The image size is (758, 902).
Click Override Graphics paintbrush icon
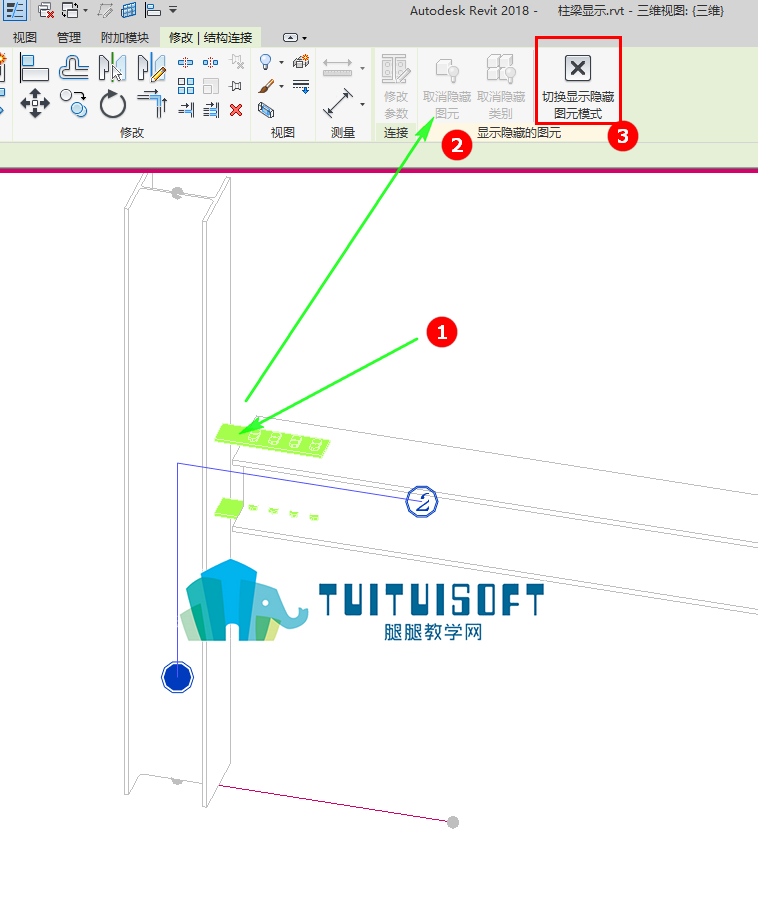(266, 86)
